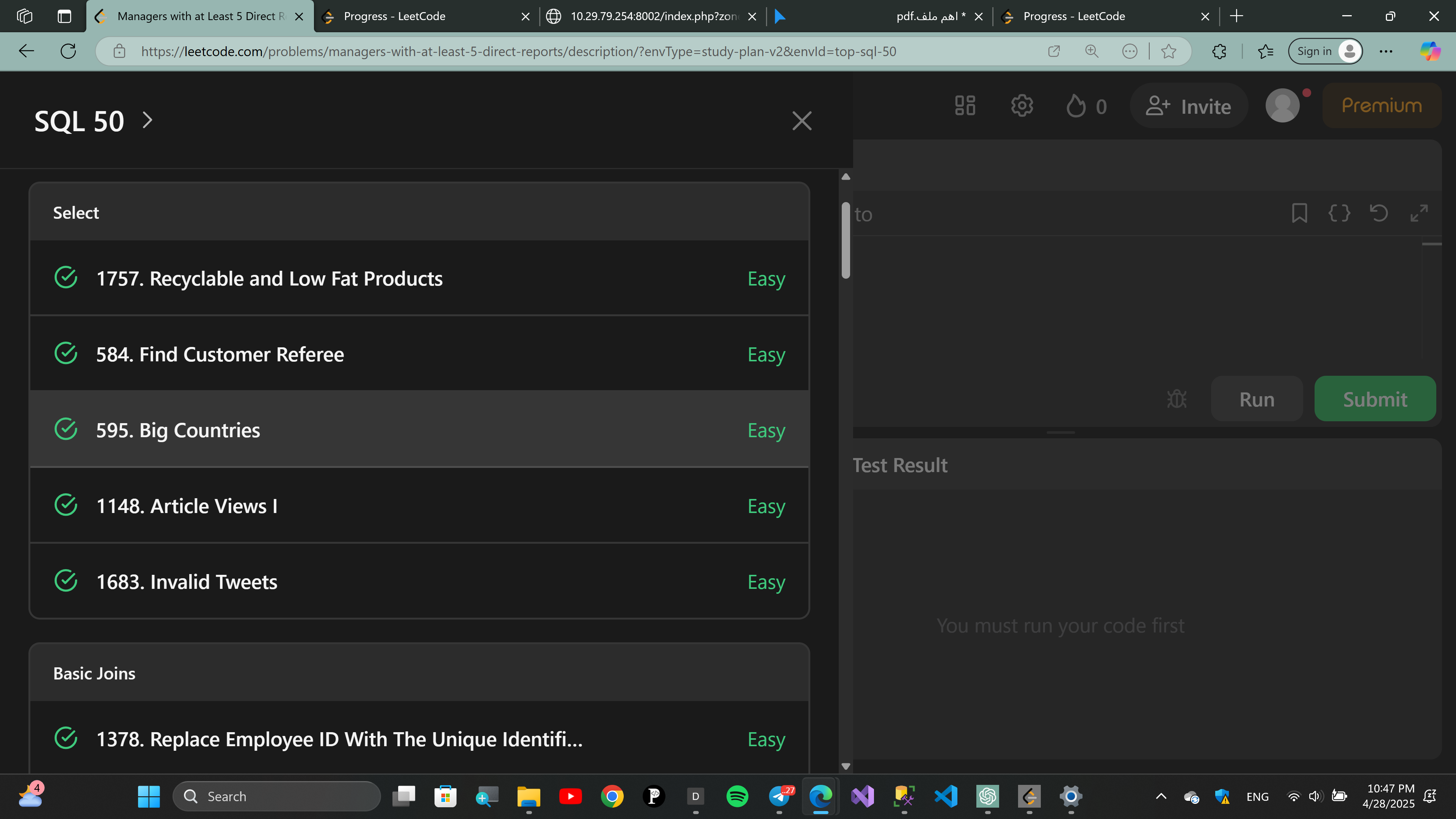
Task: Click the Invite button
Action: (1188, 106)
